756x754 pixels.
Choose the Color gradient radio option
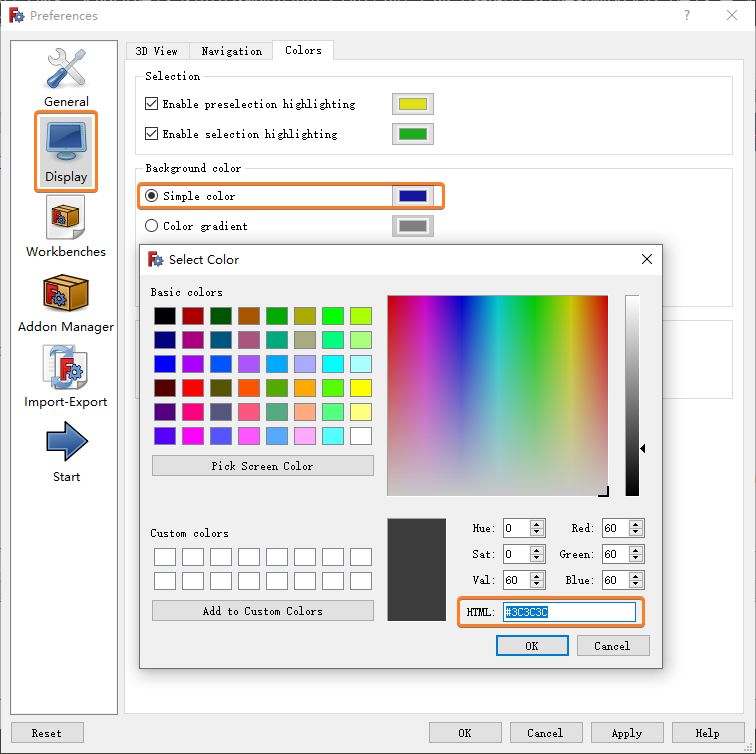(152, 226)
